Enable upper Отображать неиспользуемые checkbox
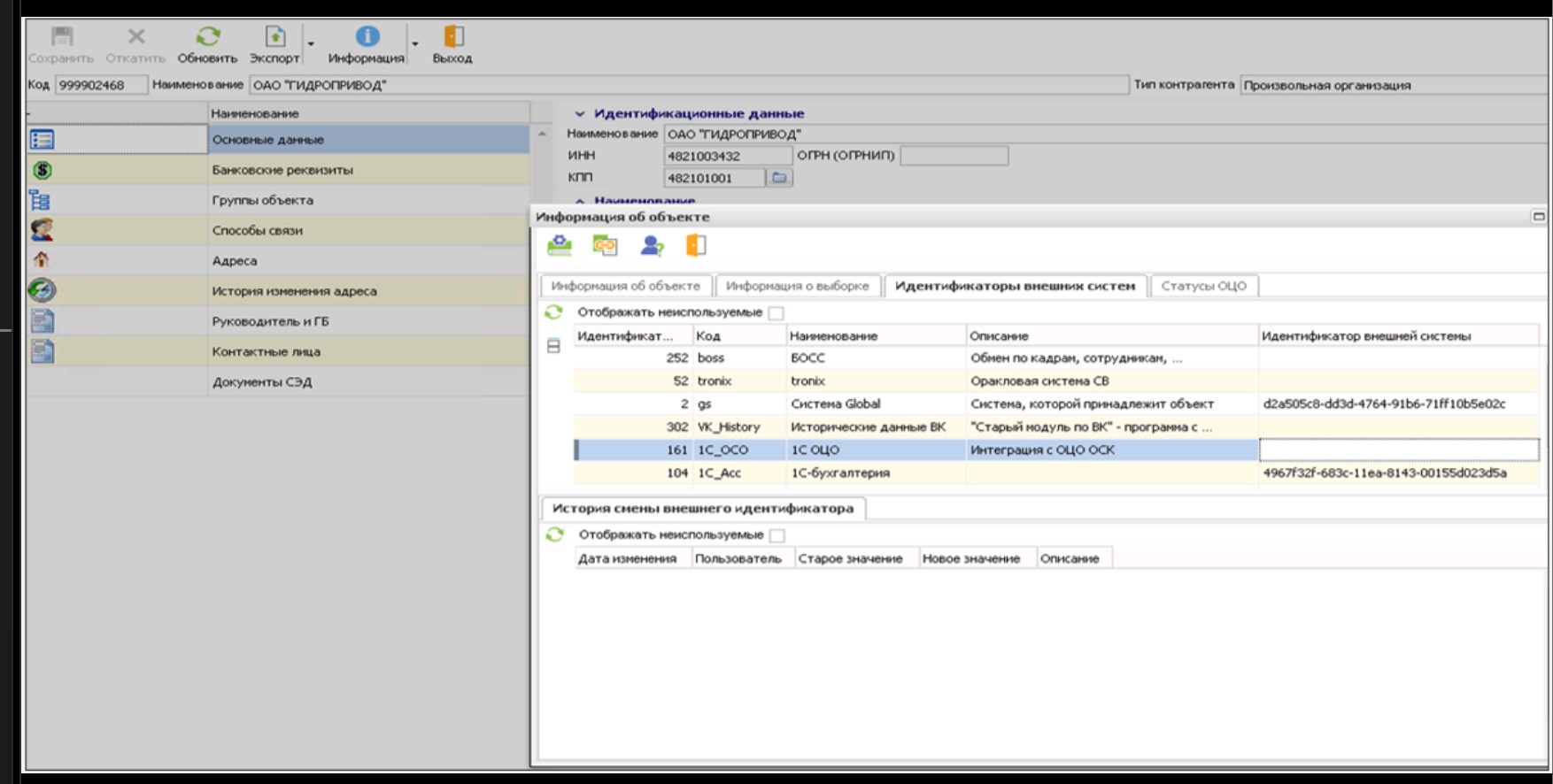Image resolution: width=1553 pixels, height=784 pixels. pyautogui.click(x=776, y=313)
